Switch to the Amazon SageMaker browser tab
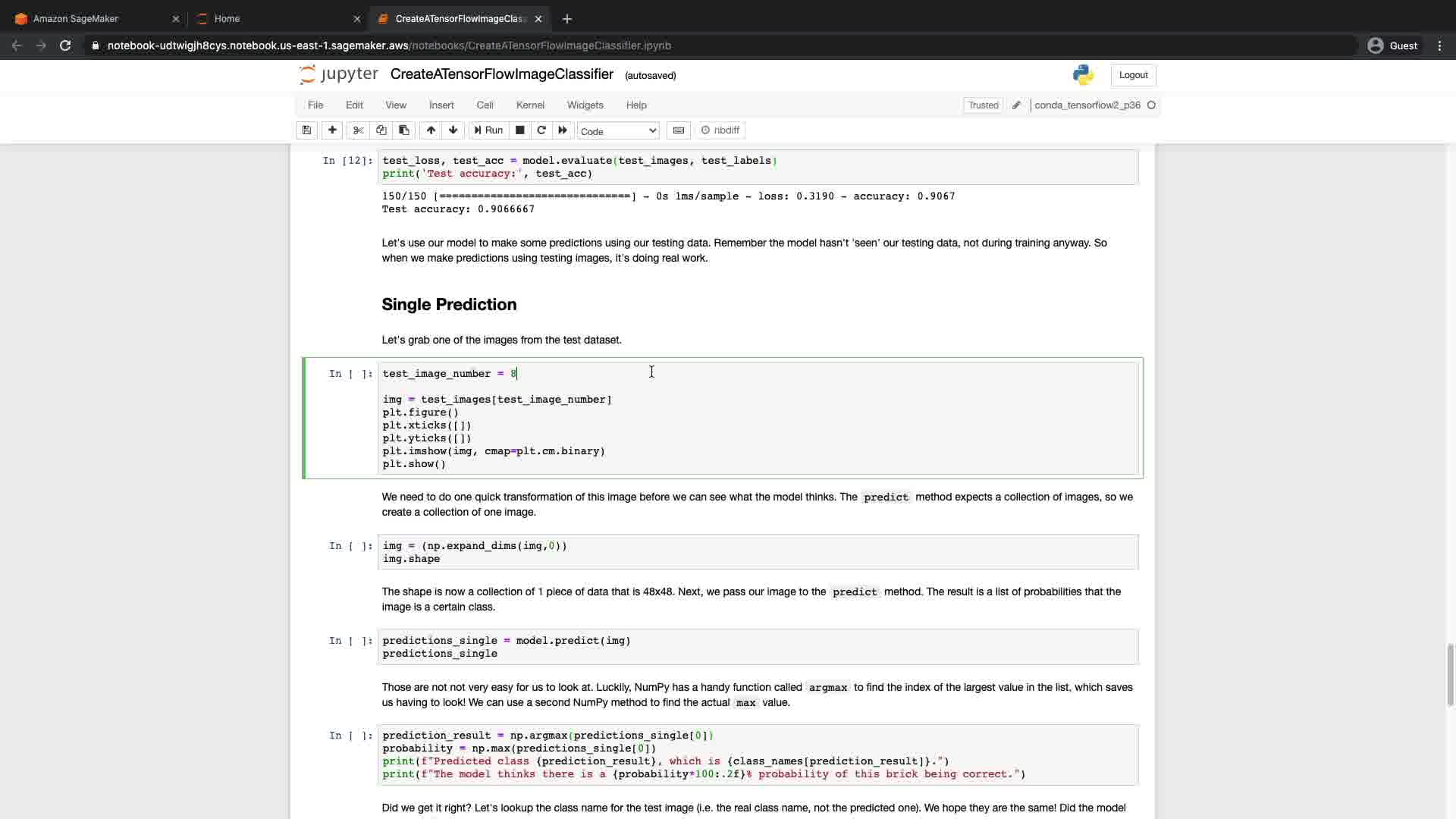The image size is (1456, 819). [x=76, y=19]
